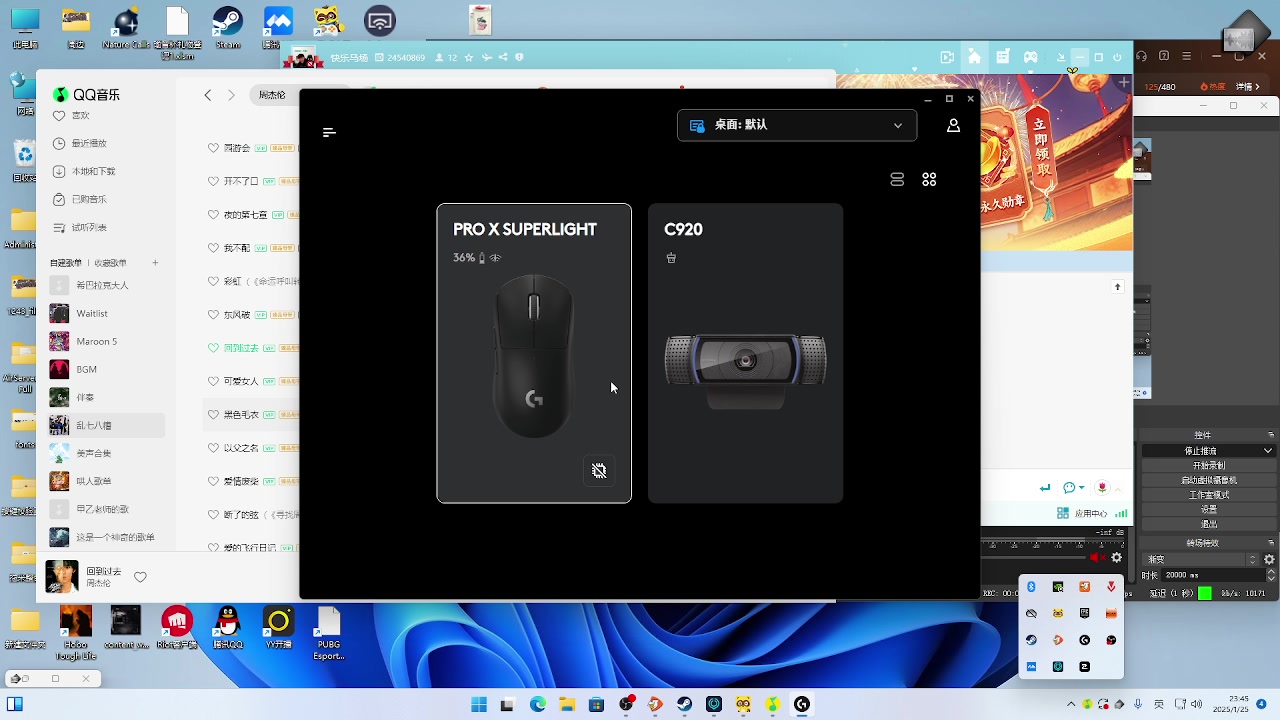The height and width of the screenshot is (720, 1280).
Task: Open the Steam desktop shortcut at top
Action: [x=228, y=27]
